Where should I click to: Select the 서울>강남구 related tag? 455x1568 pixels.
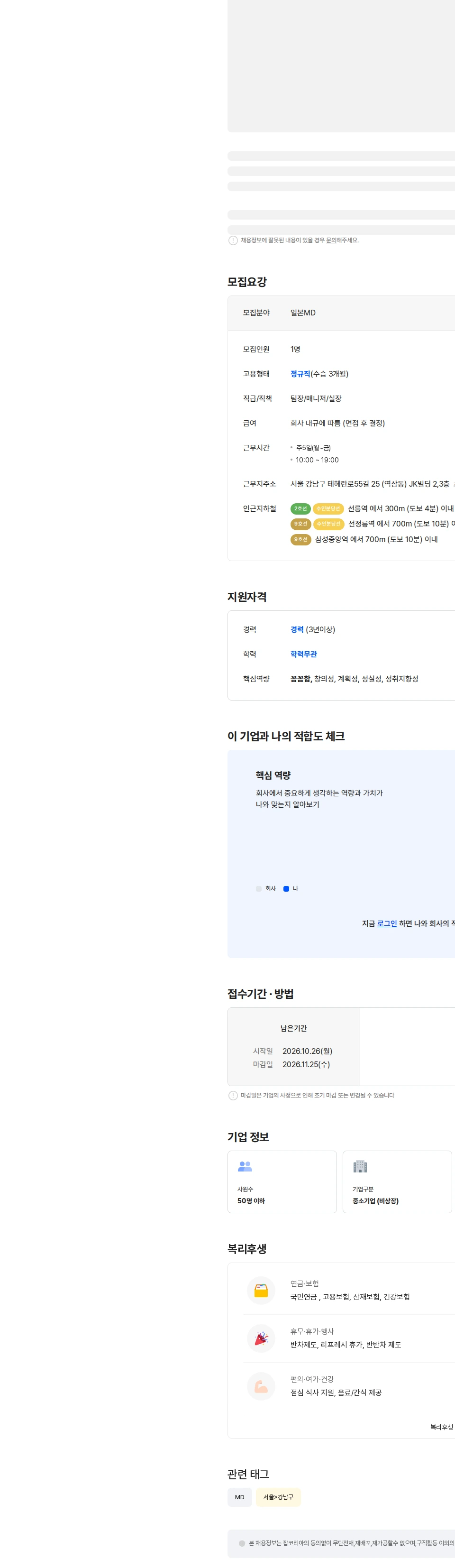pyautogui.click(x=278, y=1497)
